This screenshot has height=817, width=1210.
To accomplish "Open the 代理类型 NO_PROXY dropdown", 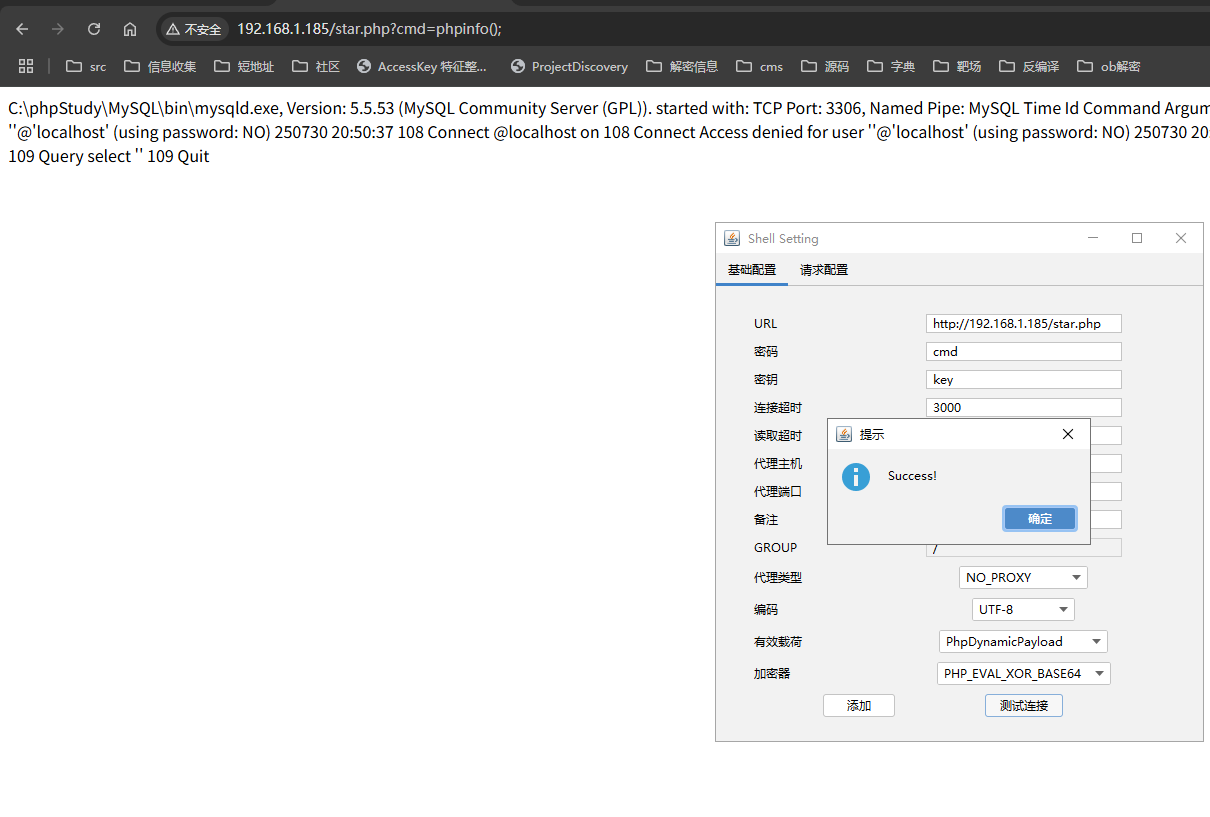I will [1023, 577].
